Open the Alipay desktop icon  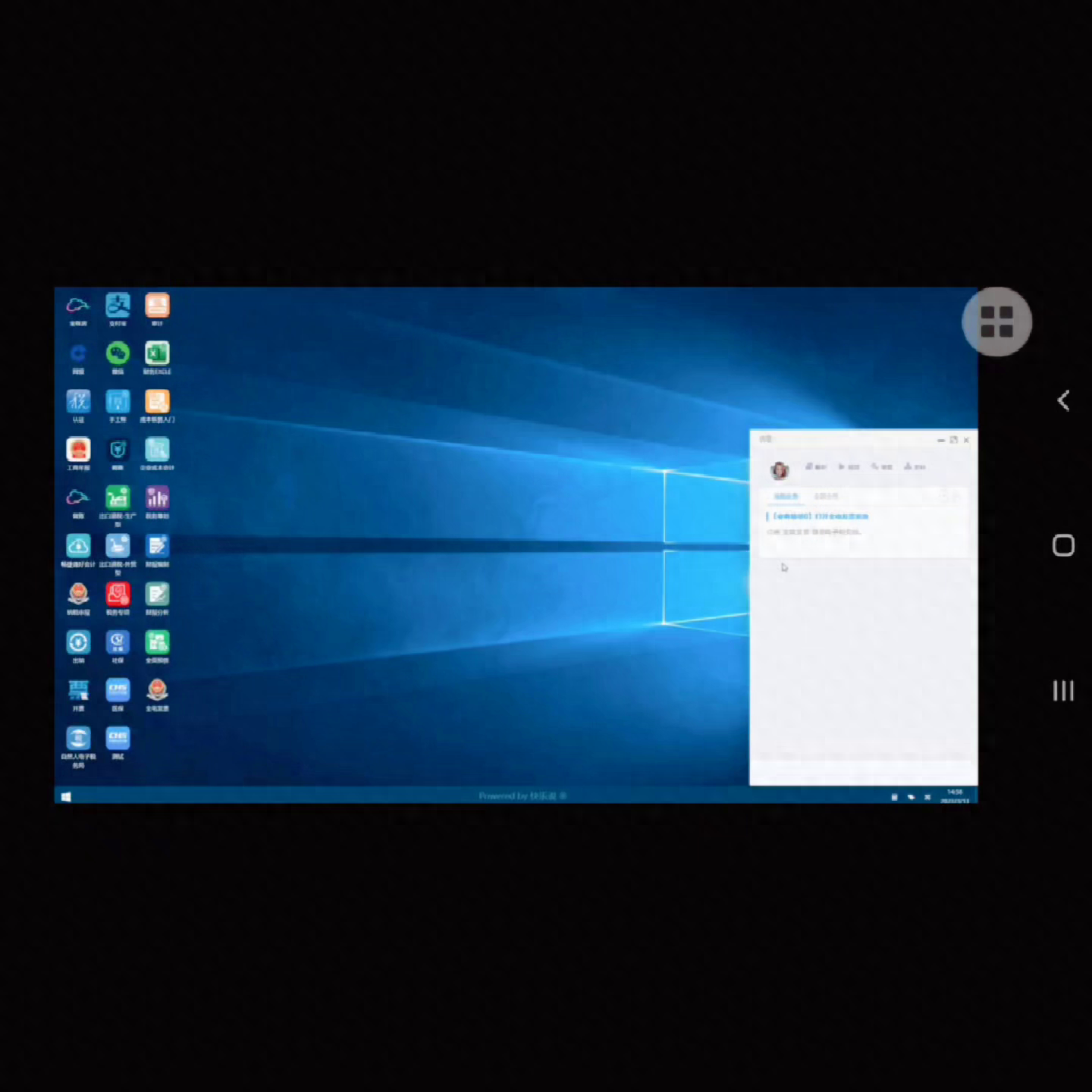(118, 306)
